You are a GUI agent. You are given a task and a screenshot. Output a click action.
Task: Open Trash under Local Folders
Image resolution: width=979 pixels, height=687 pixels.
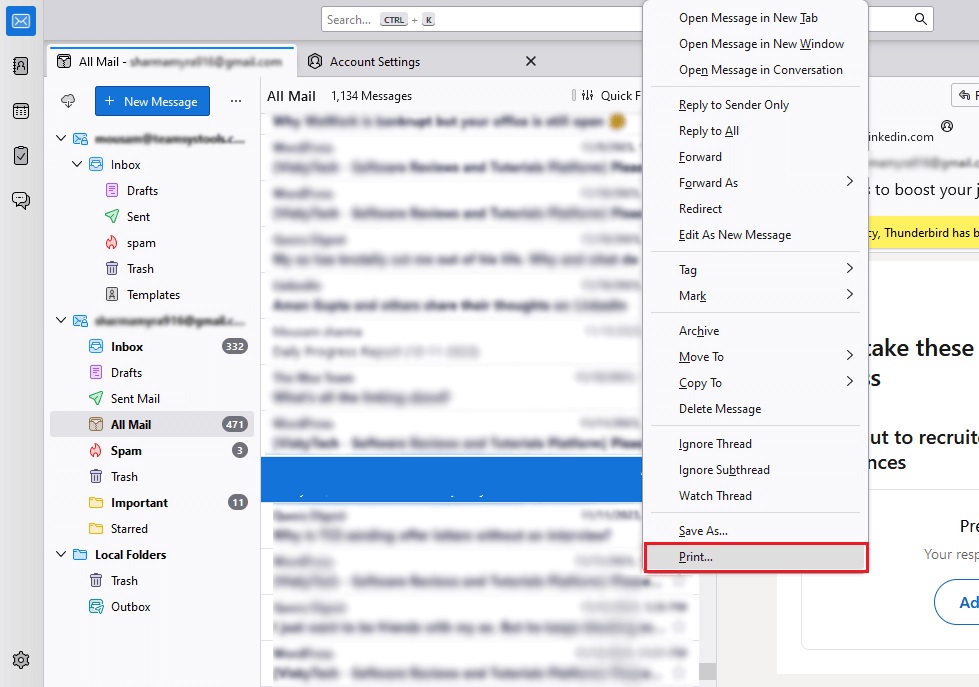click(x=124, y=581)
